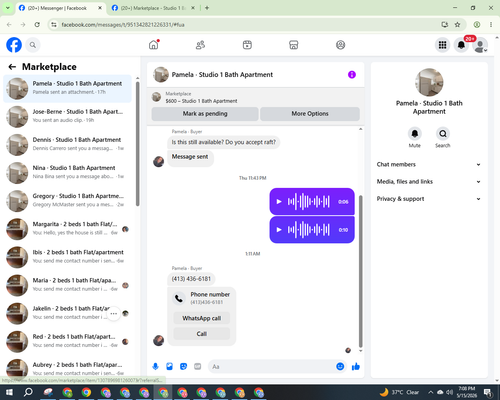
Task: Open emoji picker in message box
Action: tap(340, 367)
